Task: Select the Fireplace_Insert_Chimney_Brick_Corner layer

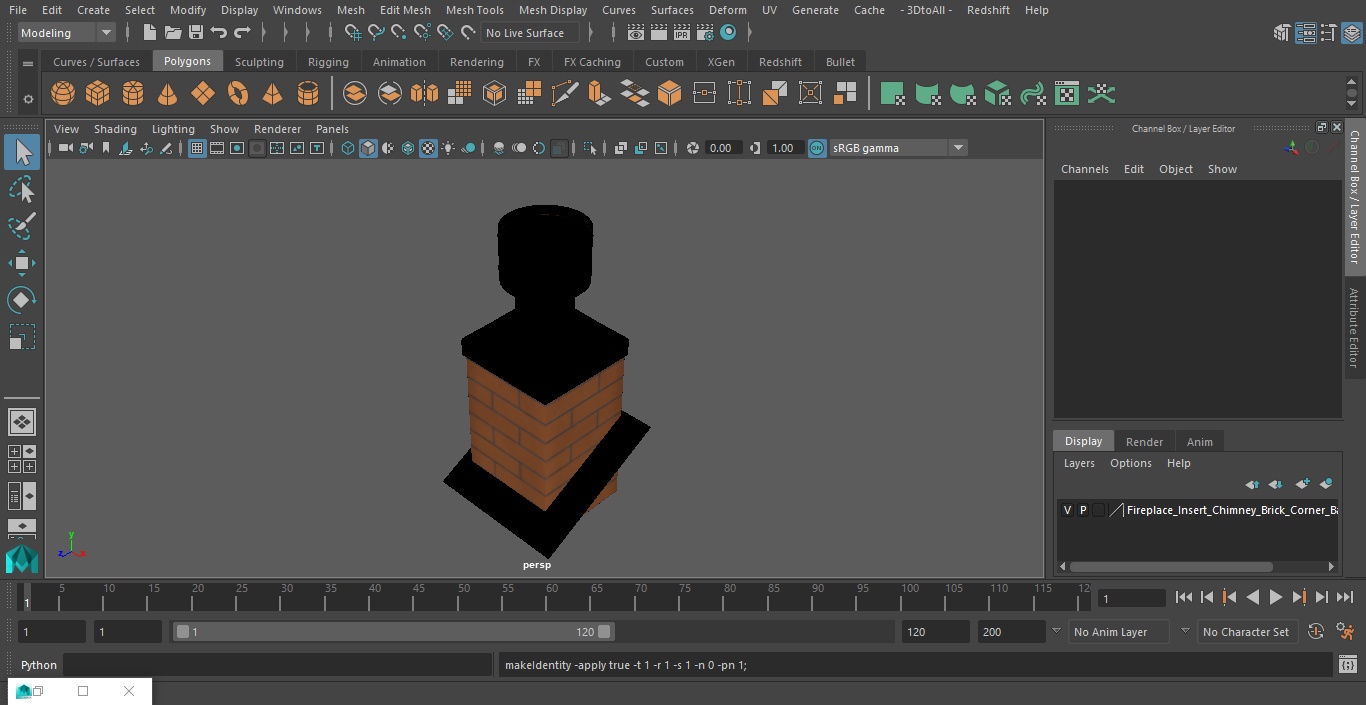Action: click(x=1231, y=510)
